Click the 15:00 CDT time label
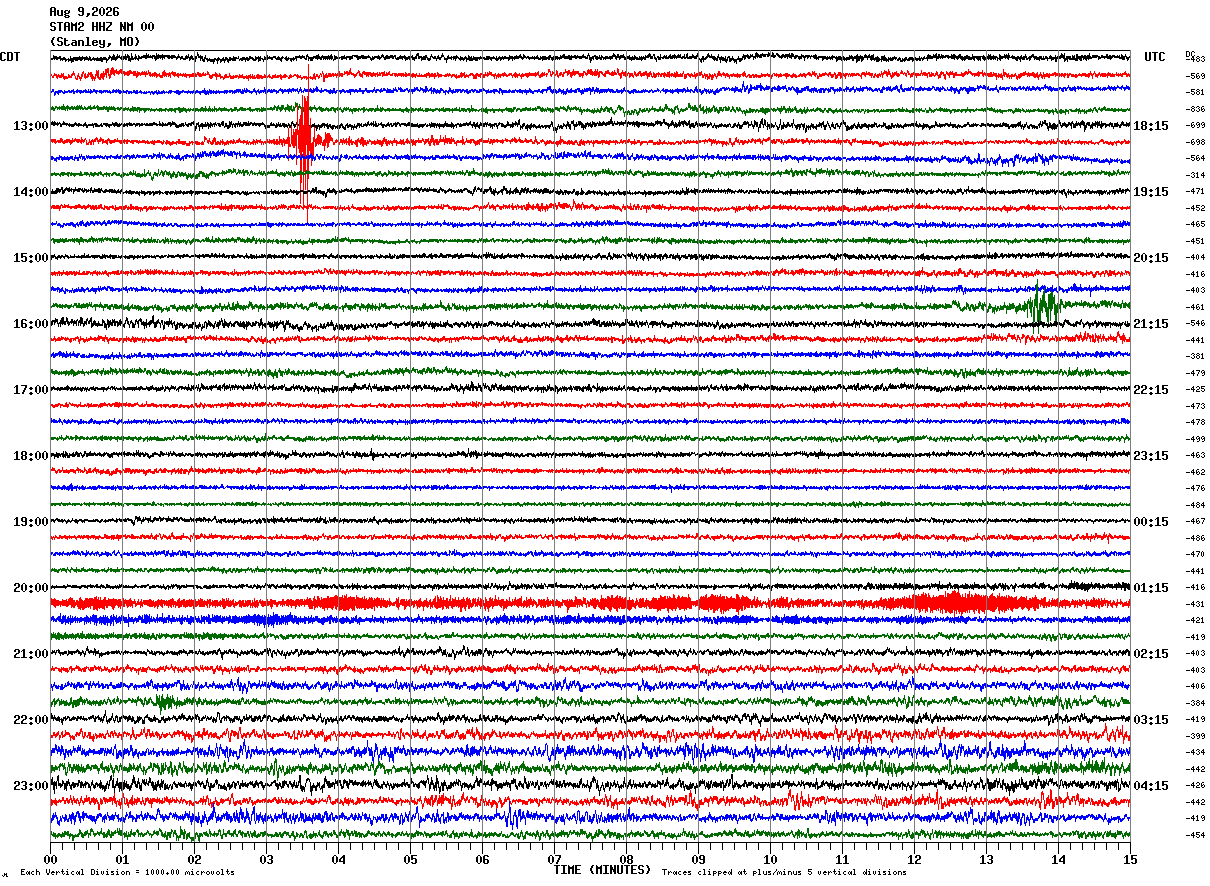 (31, 258)
